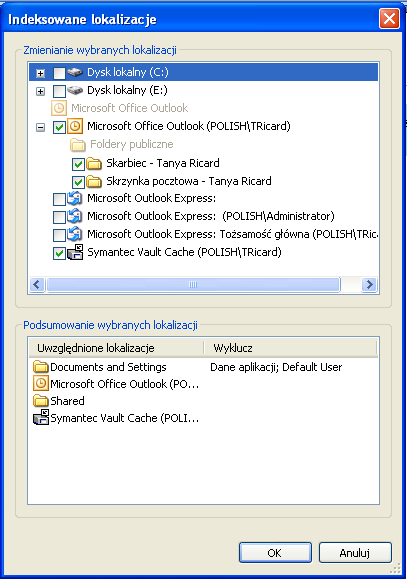Select Documents and Settings in summary list
Screen dimensions: 407x579
coord(108,367)
